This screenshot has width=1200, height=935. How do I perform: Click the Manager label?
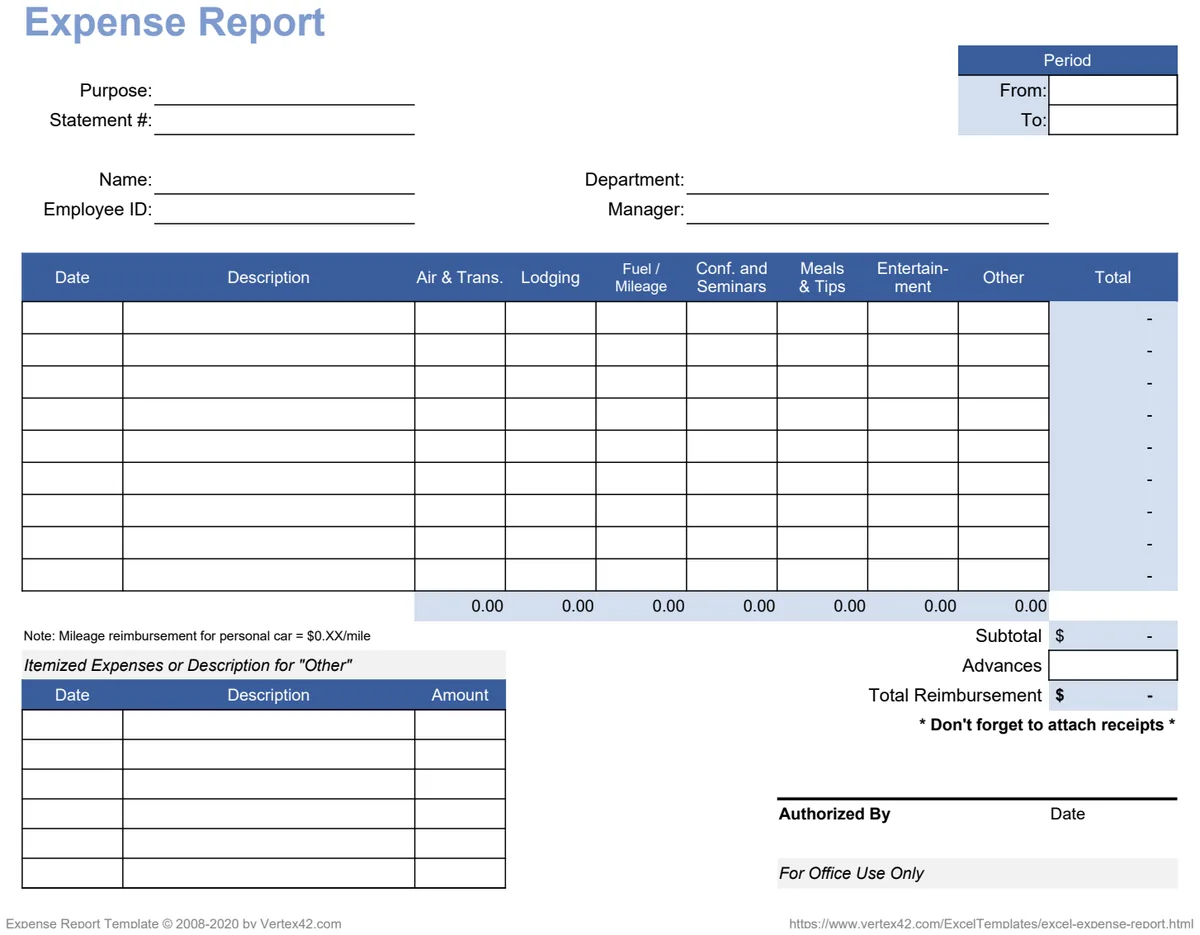[646, 210]
